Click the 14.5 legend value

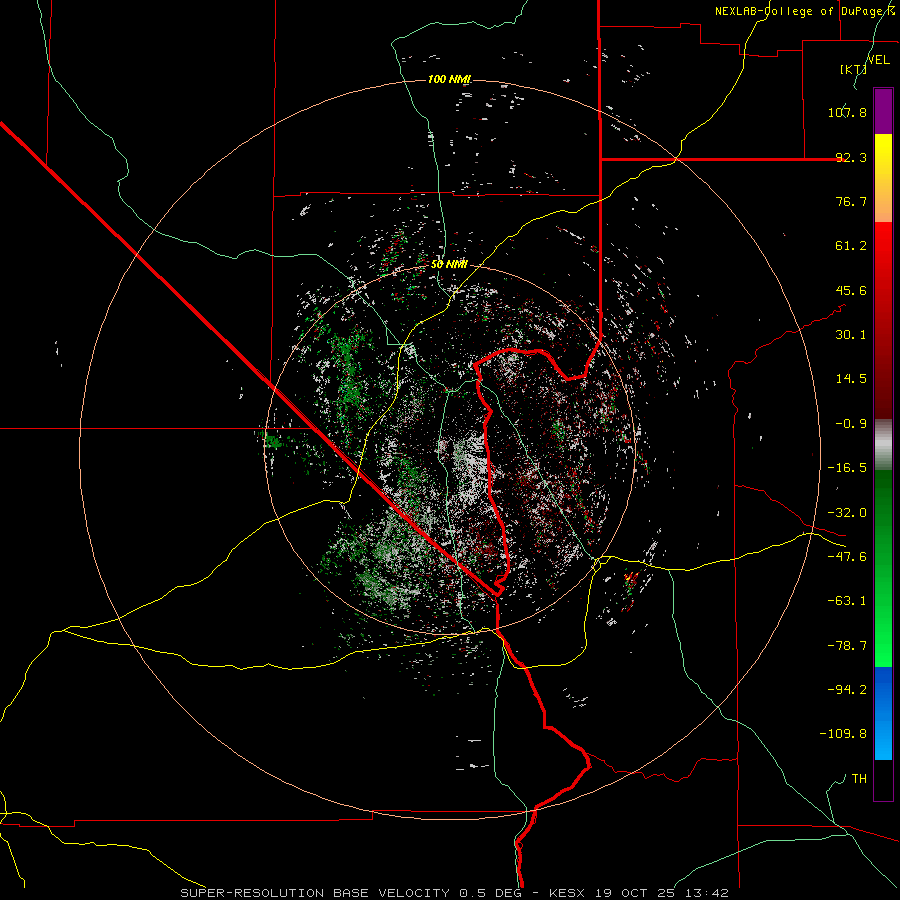[851, 379]
